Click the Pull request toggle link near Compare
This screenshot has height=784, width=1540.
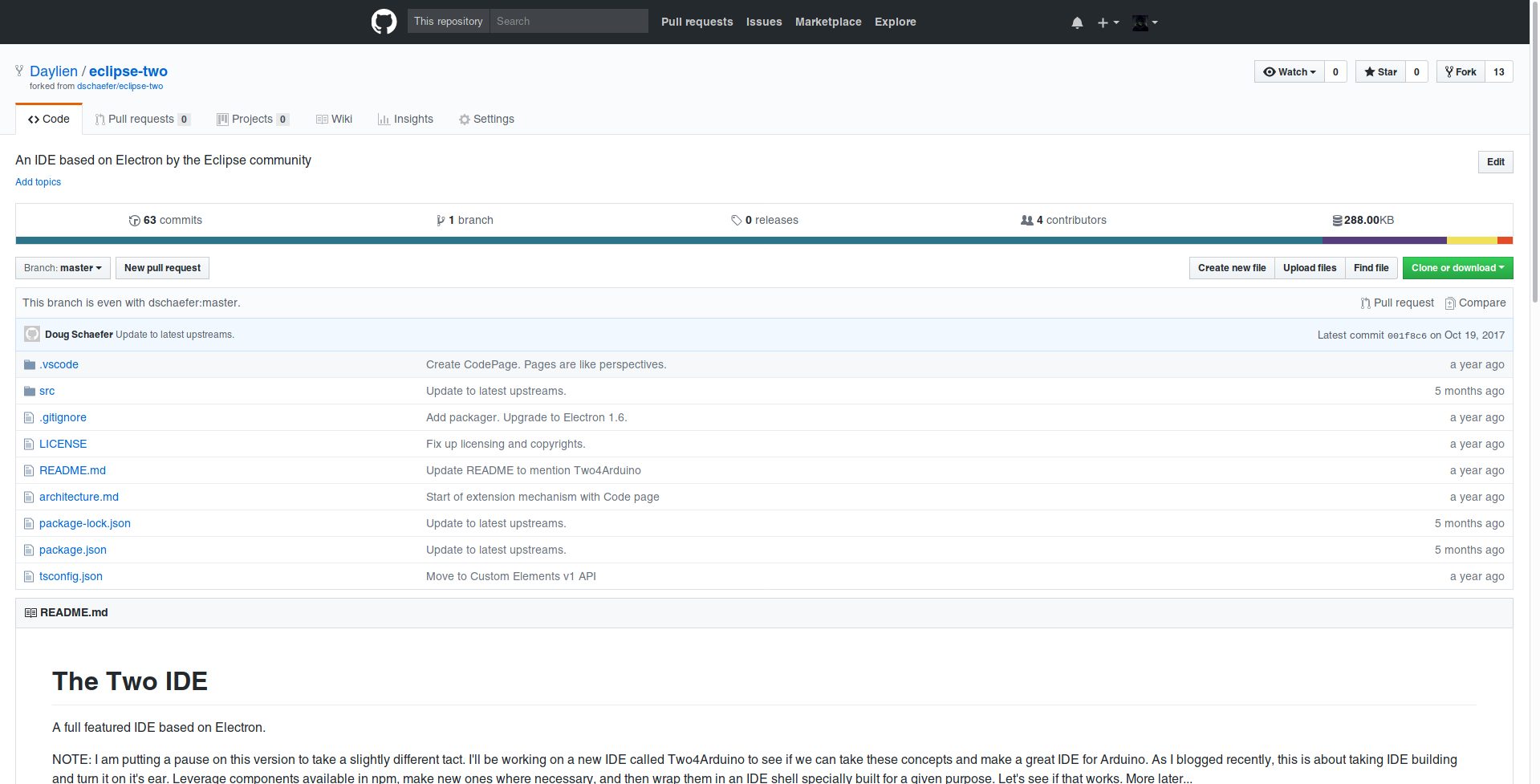click(x=1397, y=303)
